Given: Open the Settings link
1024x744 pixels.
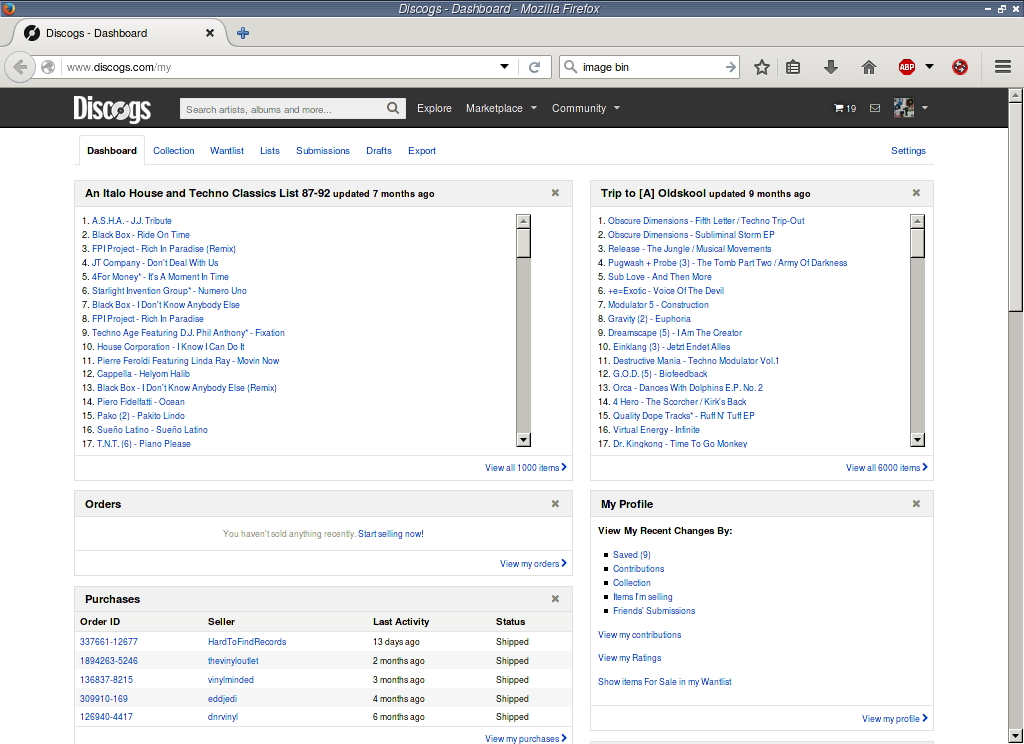Looking at the screenshot, I should click(908, 150).
